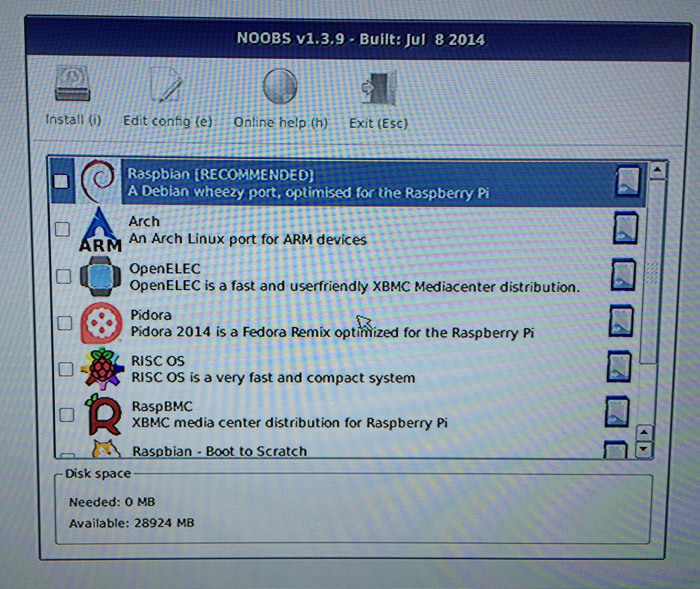The height and width of the screenshot is (589, 700).
Task: Click the lower scrollbar up arrow button
Action: pos(645,432)
